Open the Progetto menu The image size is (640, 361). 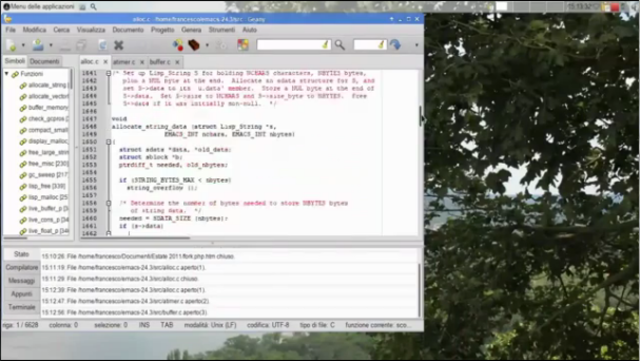[x=162, y=30]
